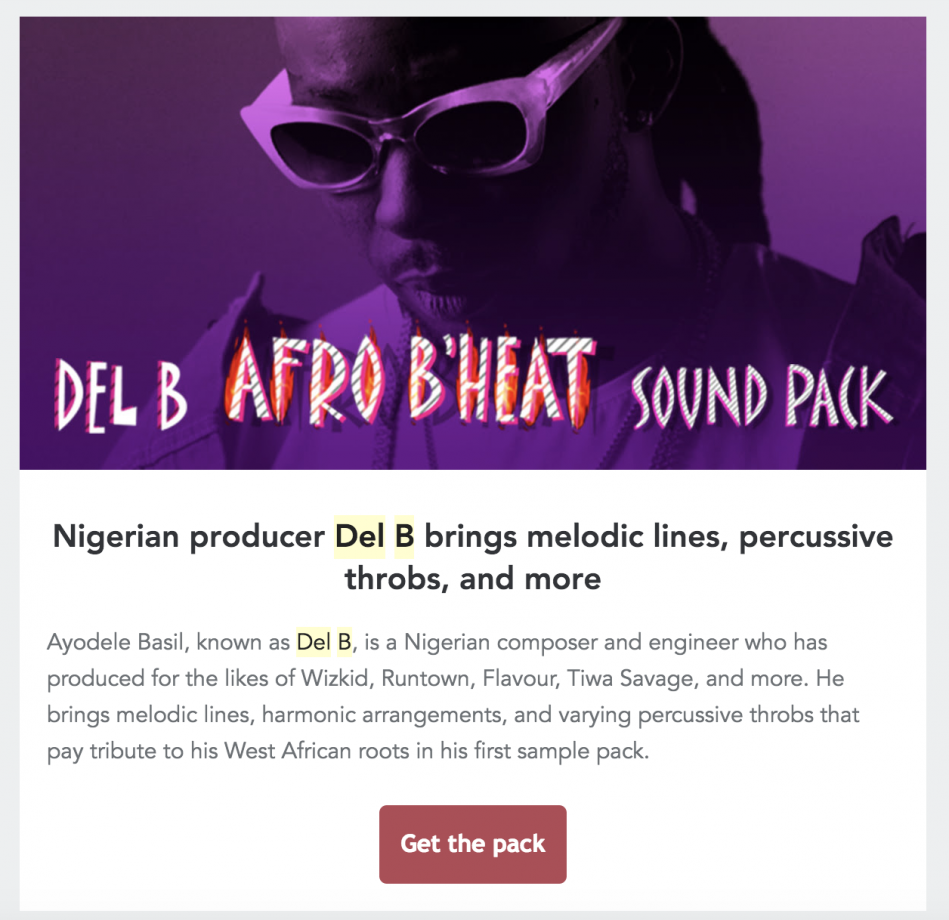Click highlighted Del B in body paragraph
Screen dimensions: 949x920
point(324,641)
